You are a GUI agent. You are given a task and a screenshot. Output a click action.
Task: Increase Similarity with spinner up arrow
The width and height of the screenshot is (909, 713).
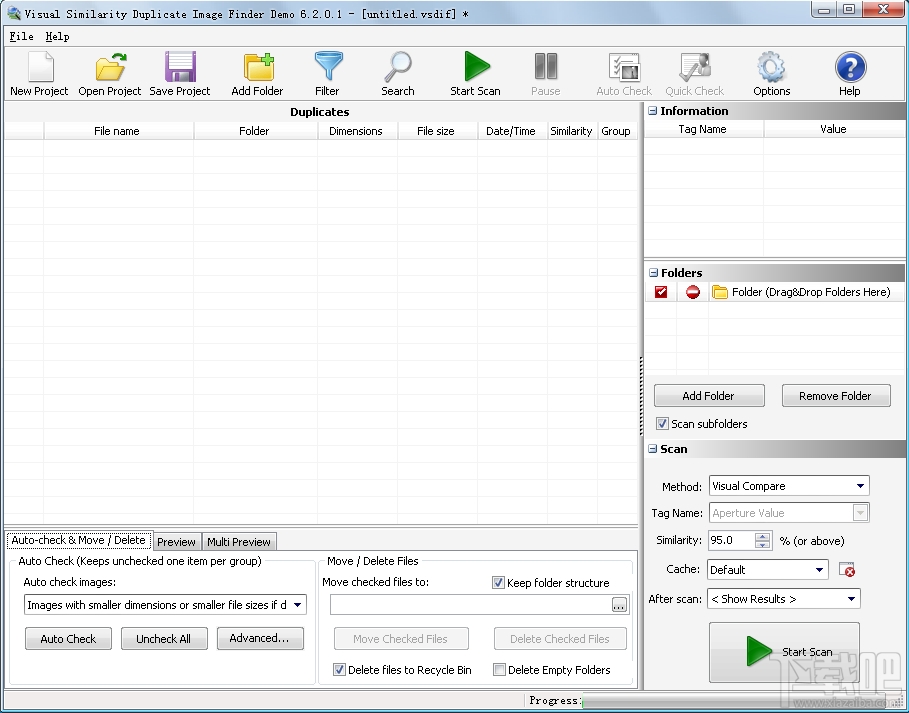pyautogui.click(x=762, y=536)
